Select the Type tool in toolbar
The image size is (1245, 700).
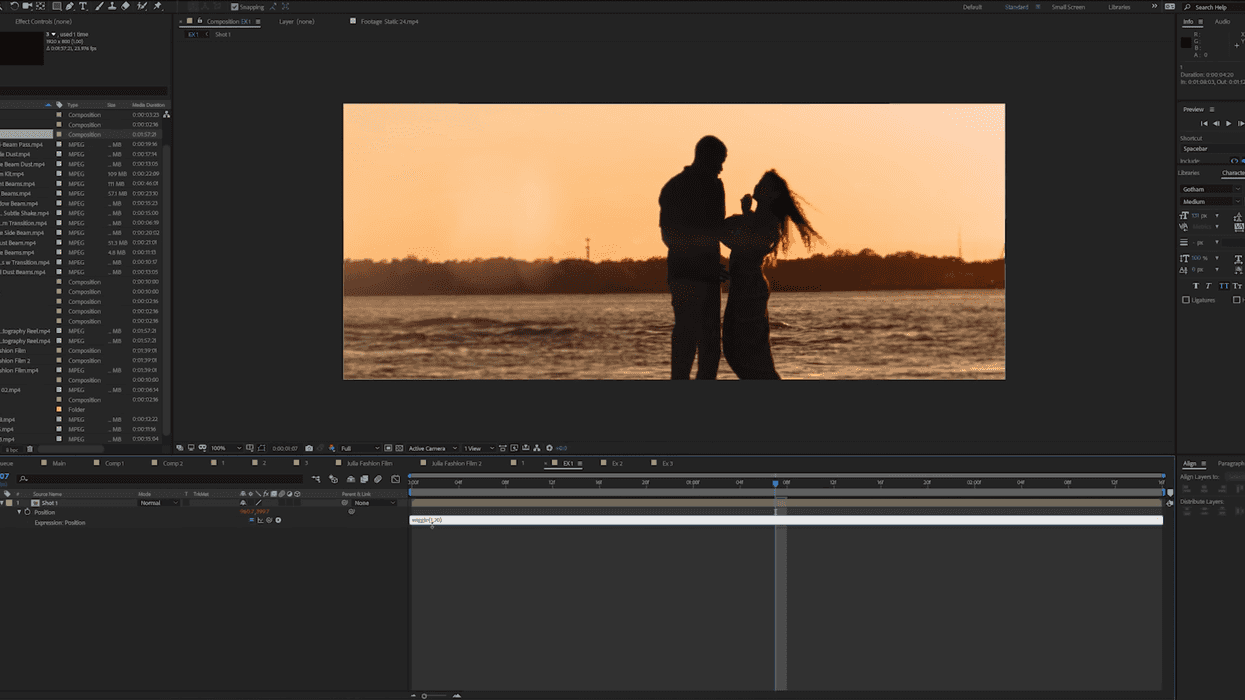pos(83,6)
